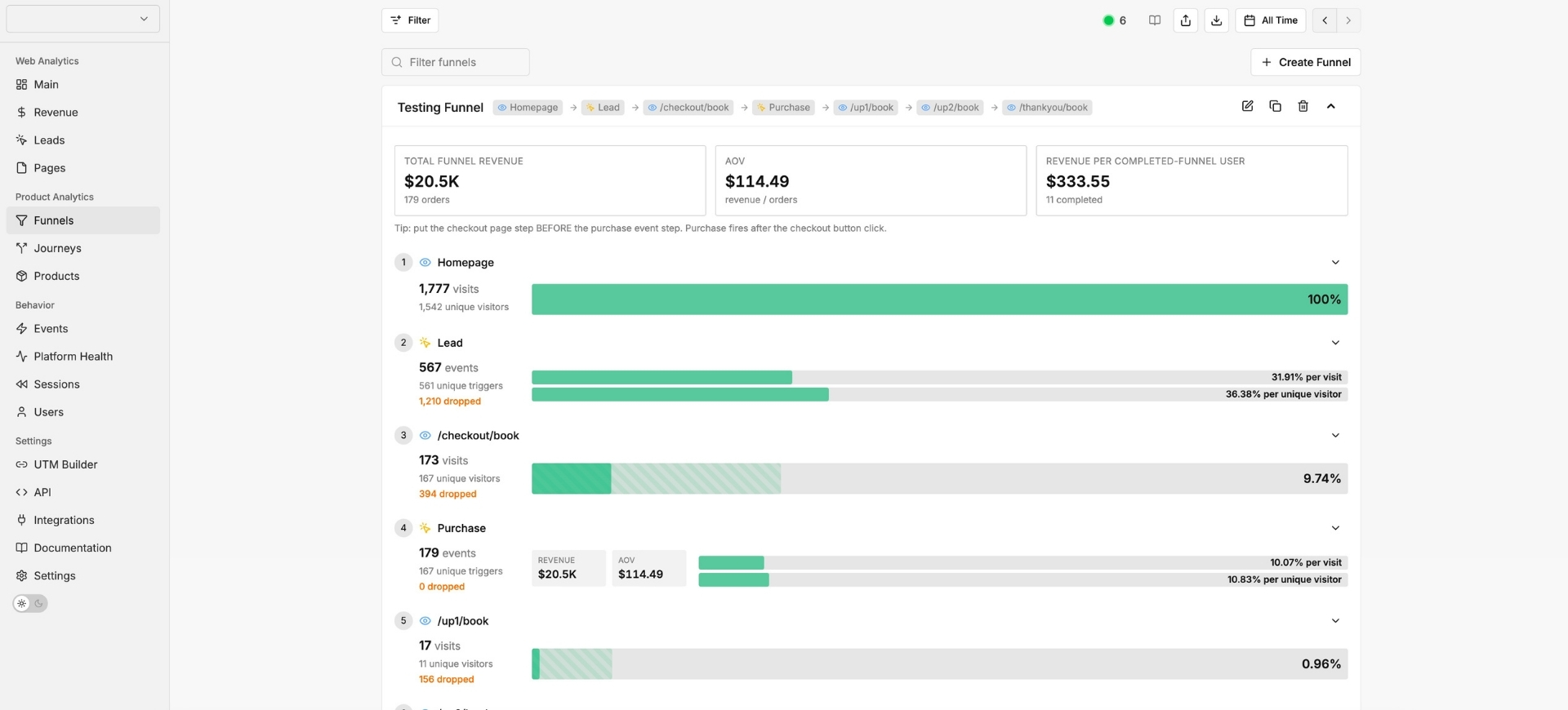Click the /up1/book chip in funnel header
Screen dimensions: 1568x710
(x=866, y=108)
